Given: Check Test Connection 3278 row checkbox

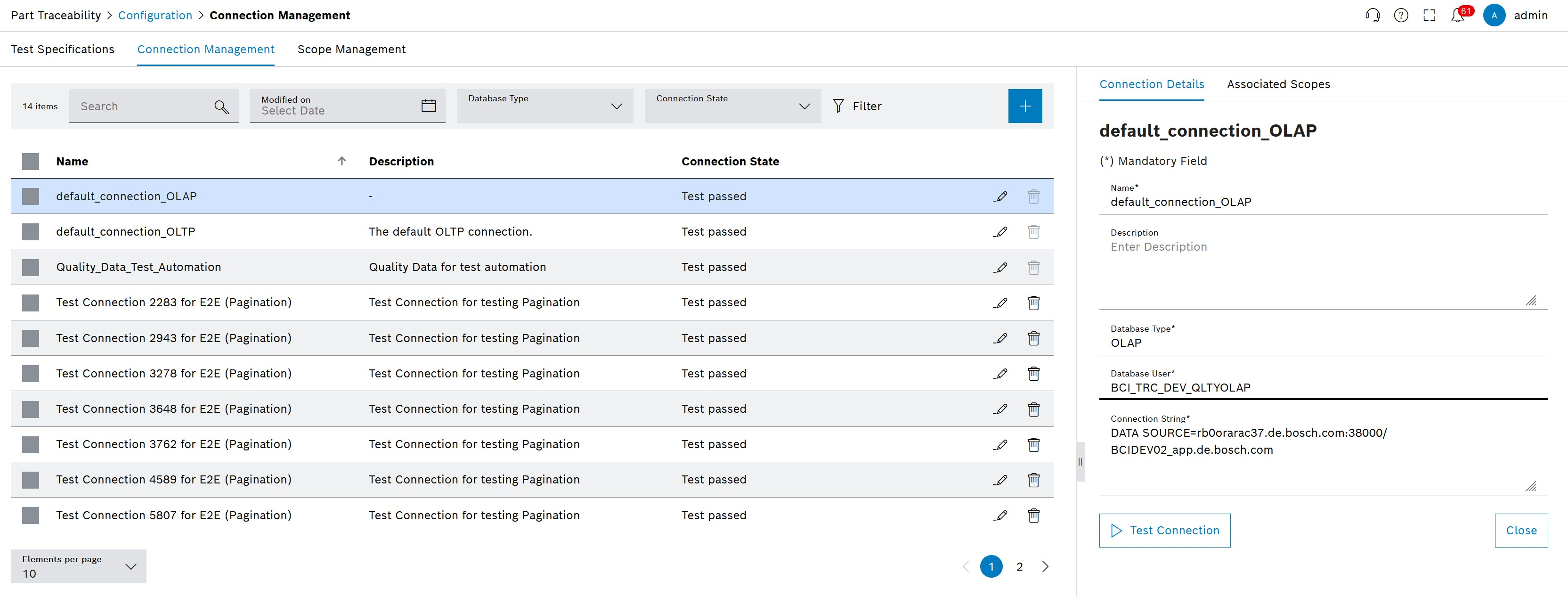Looking at the screenshot, I should 31,374.
